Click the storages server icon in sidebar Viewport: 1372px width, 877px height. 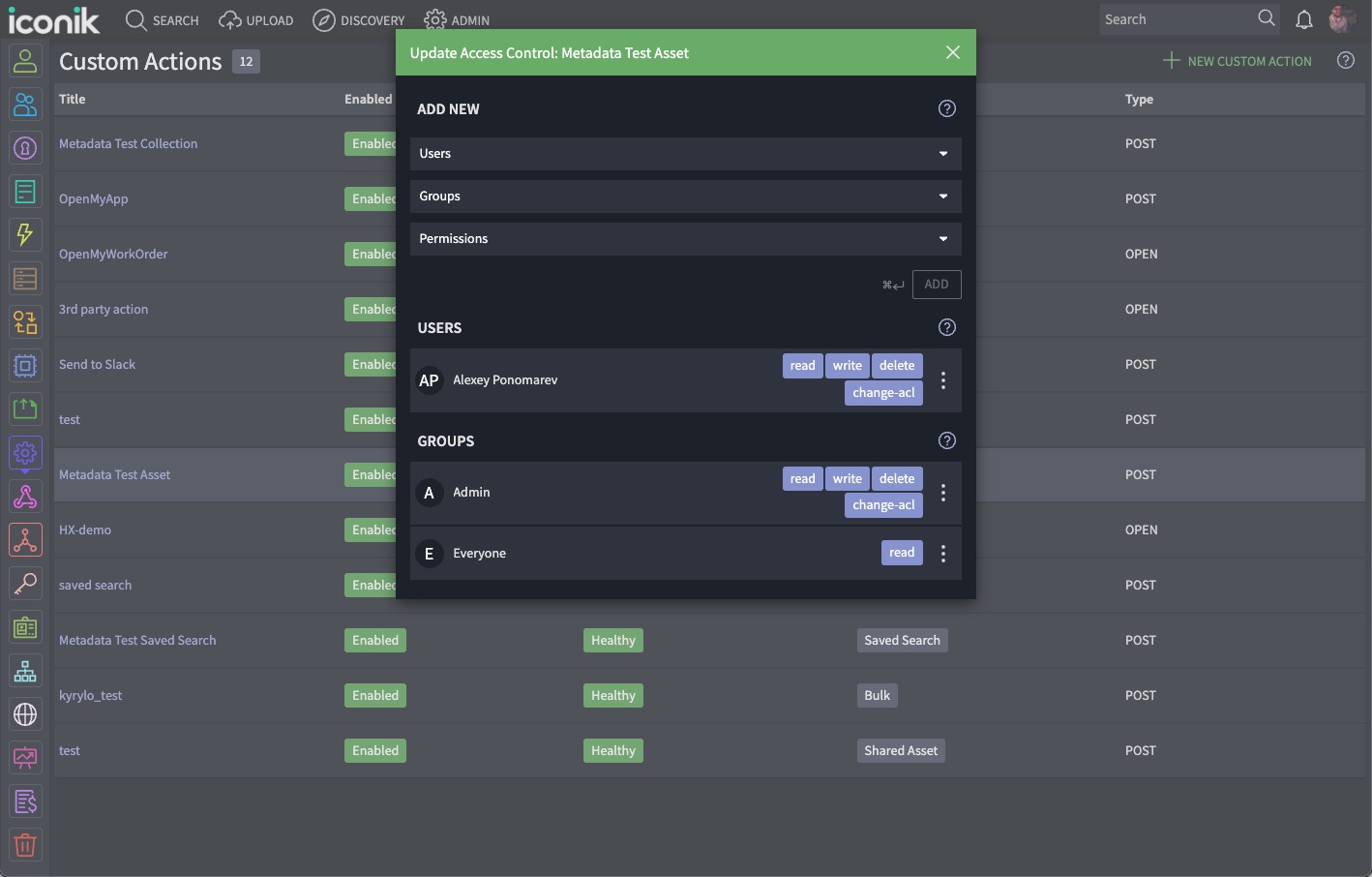(x=25, y=278)
